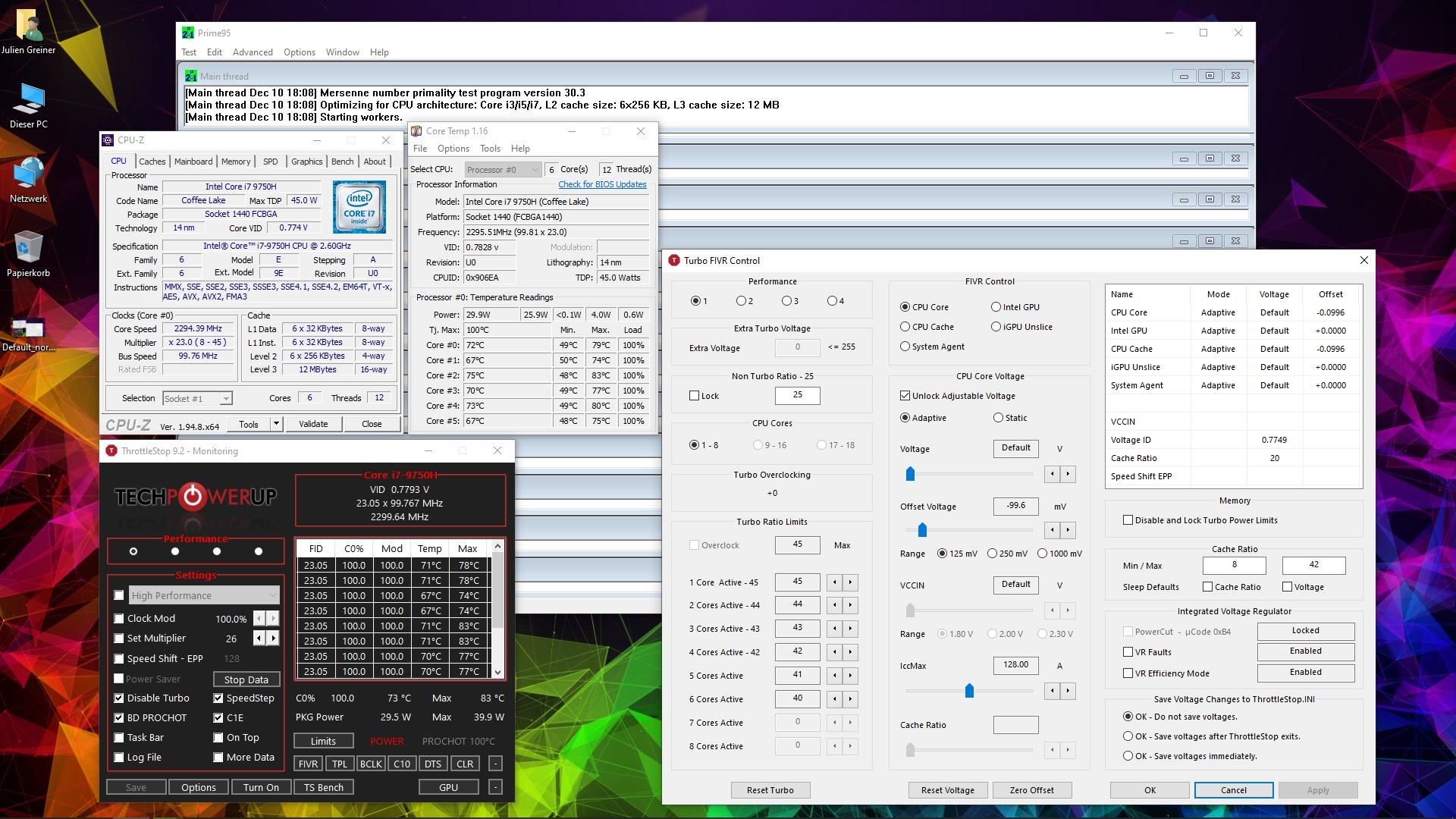
Task: Click the minus button next to CLR
Action: pos(495,764)
